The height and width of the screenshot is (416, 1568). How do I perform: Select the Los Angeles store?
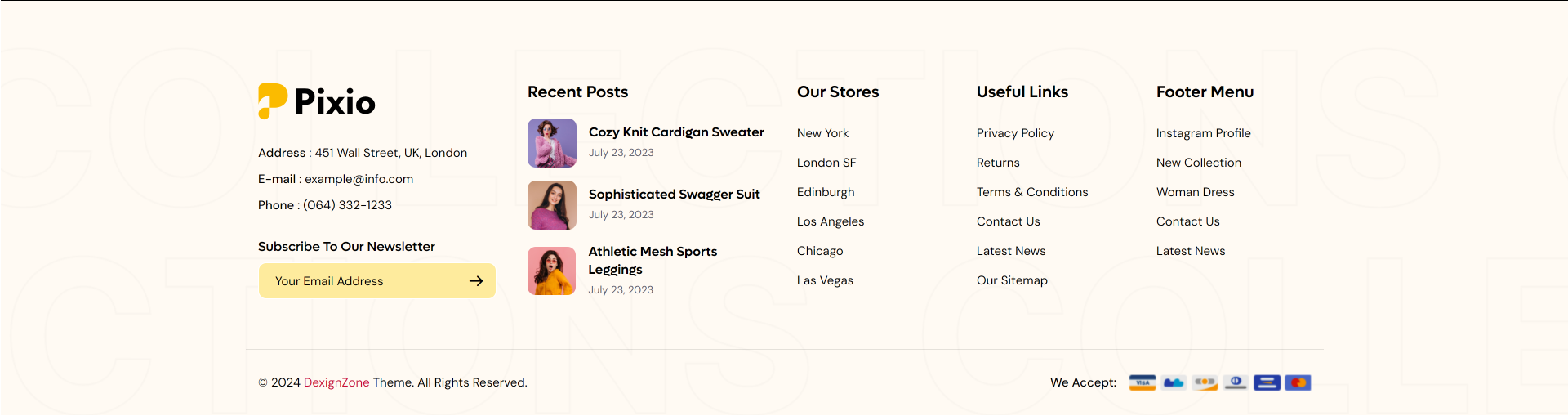coord(831,221)
